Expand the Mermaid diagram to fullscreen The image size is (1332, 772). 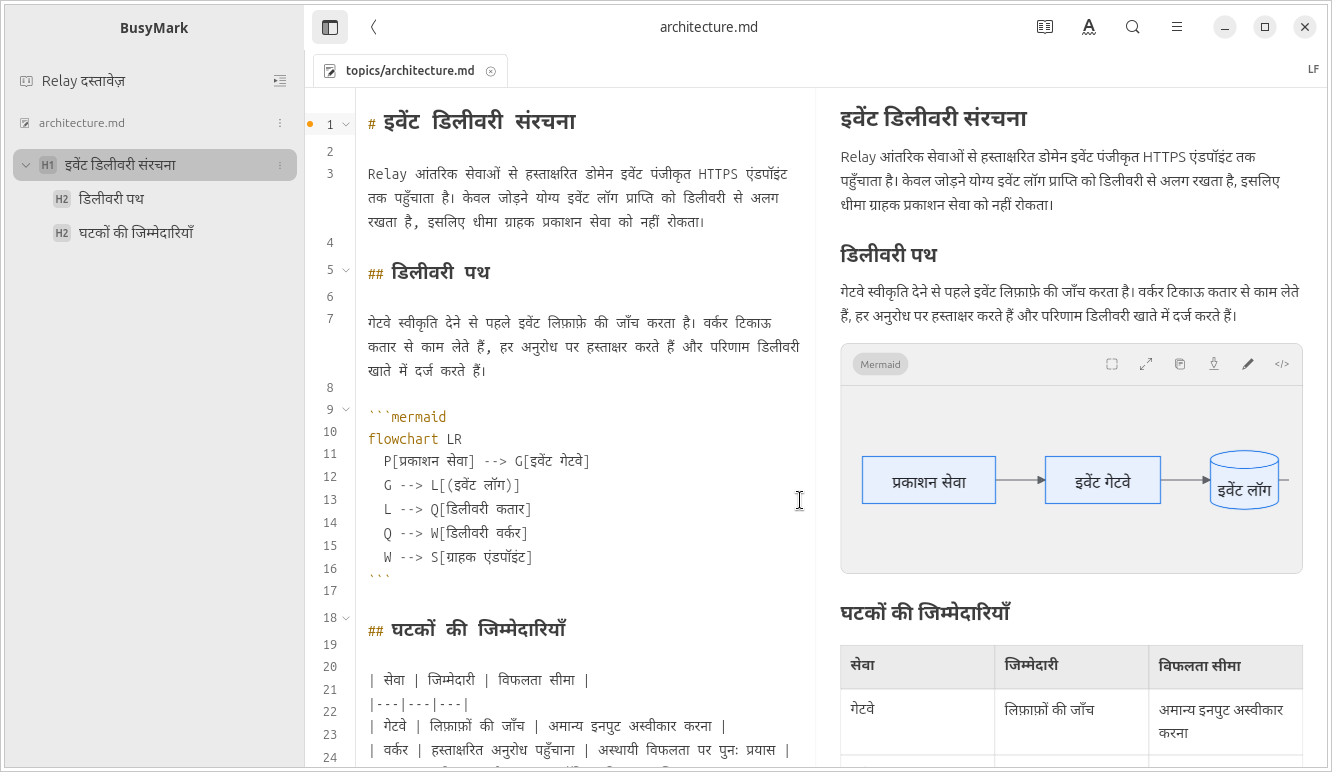(x=1146, y=364)
